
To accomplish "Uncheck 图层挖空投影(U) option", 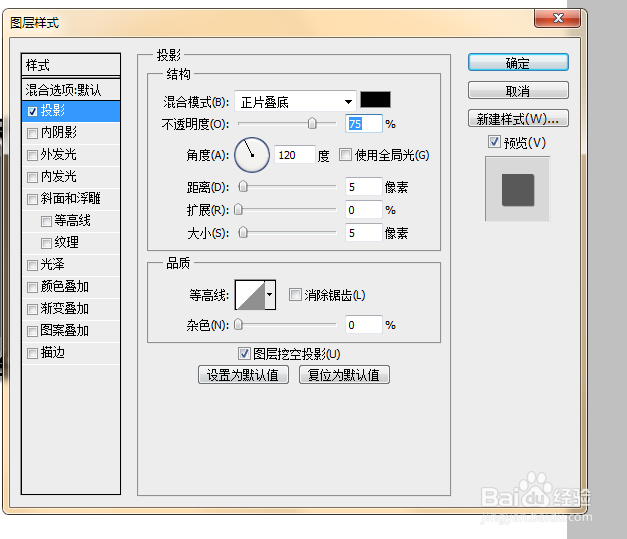I will coord(244,353).
